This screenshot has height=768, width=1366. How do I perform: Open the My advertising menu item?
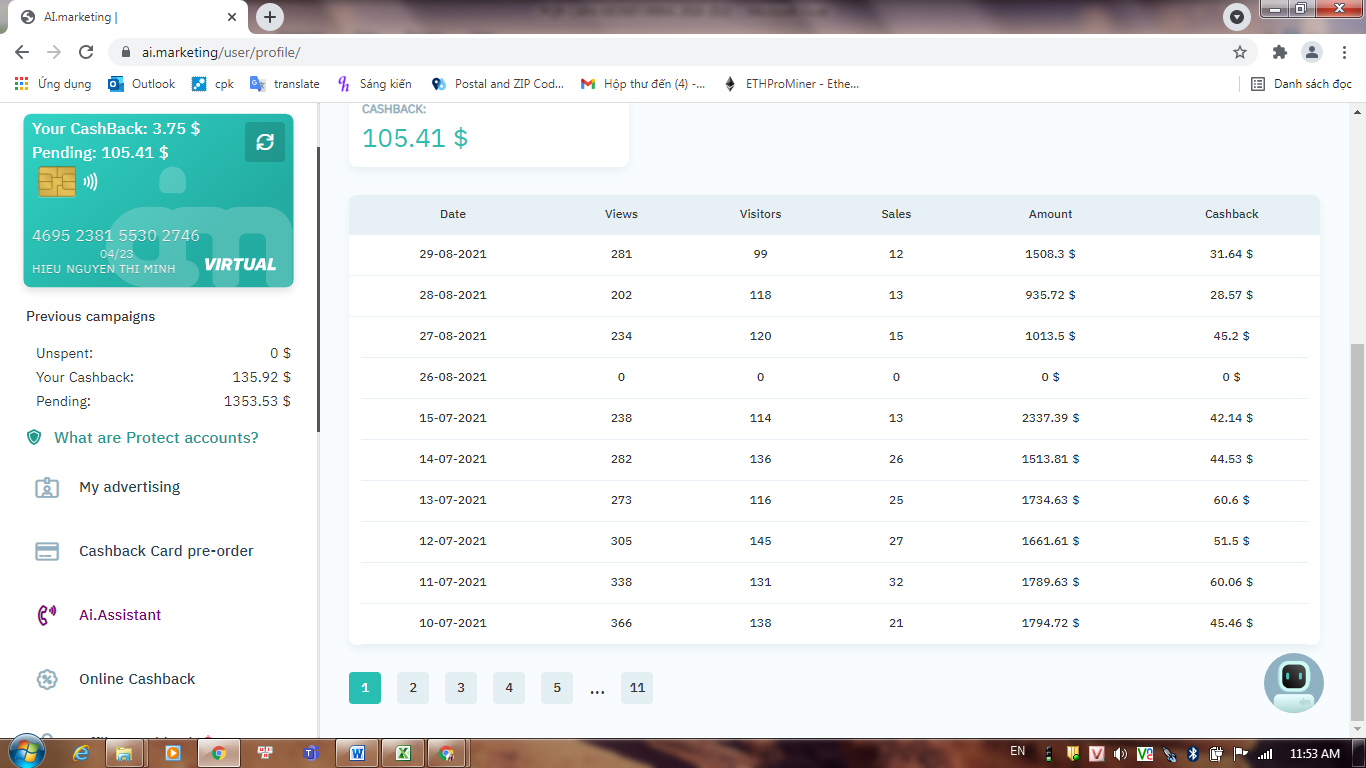[x=130, y=487]
